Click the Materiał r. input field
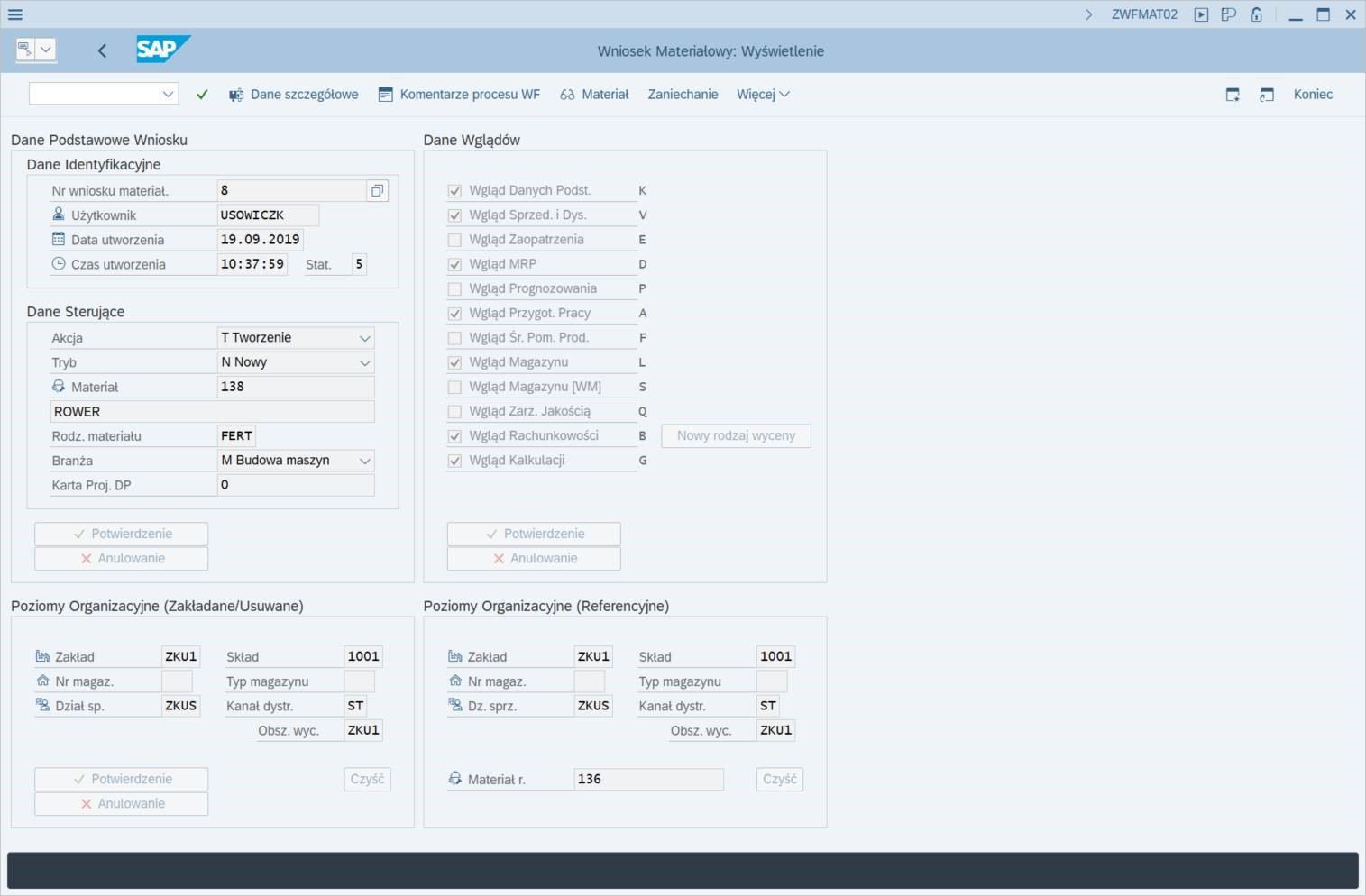Screen dimensions: 1366x896 pyautogui.click(x=647, y=780)
